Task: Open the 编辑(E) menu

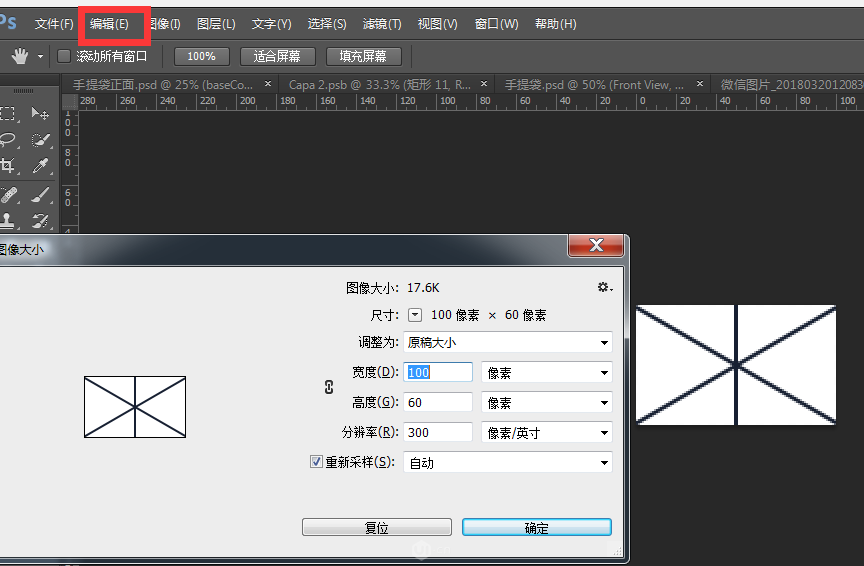Action: tap(109, 24)
